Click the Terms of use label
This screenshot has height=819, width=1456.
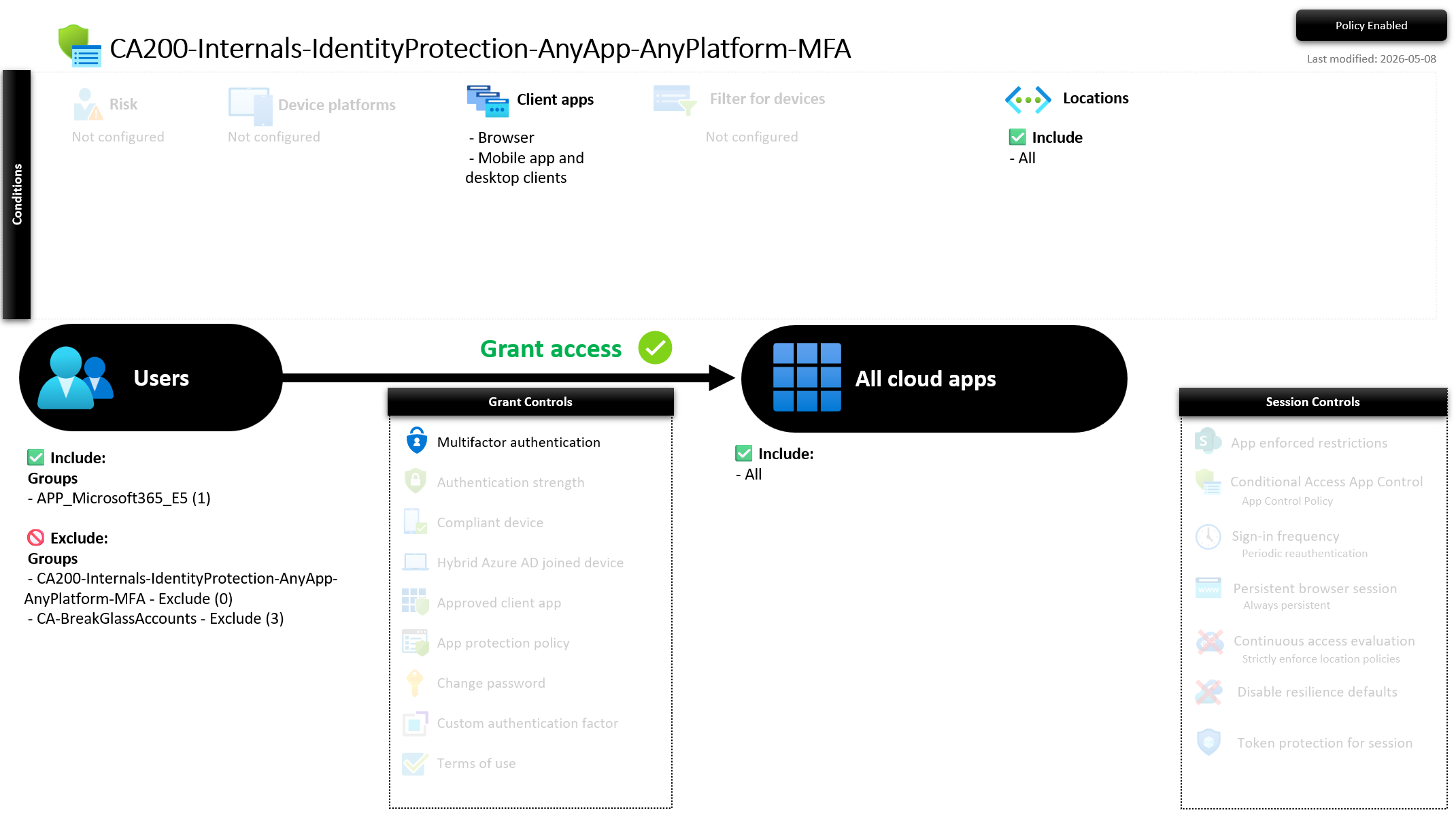coord(476,763)
